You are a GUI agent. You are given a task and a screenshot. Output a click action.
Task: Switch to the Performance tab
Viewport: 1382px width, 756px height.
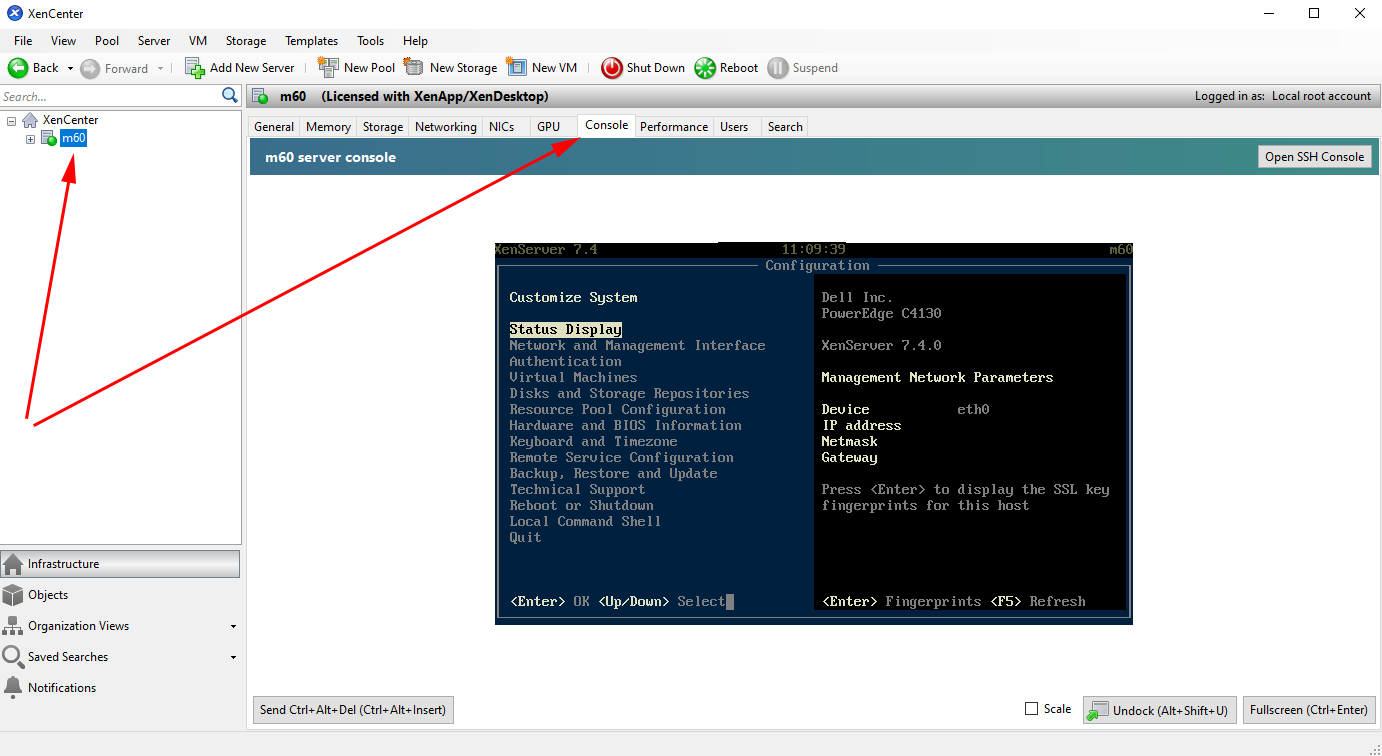click(x=674, y=127)
